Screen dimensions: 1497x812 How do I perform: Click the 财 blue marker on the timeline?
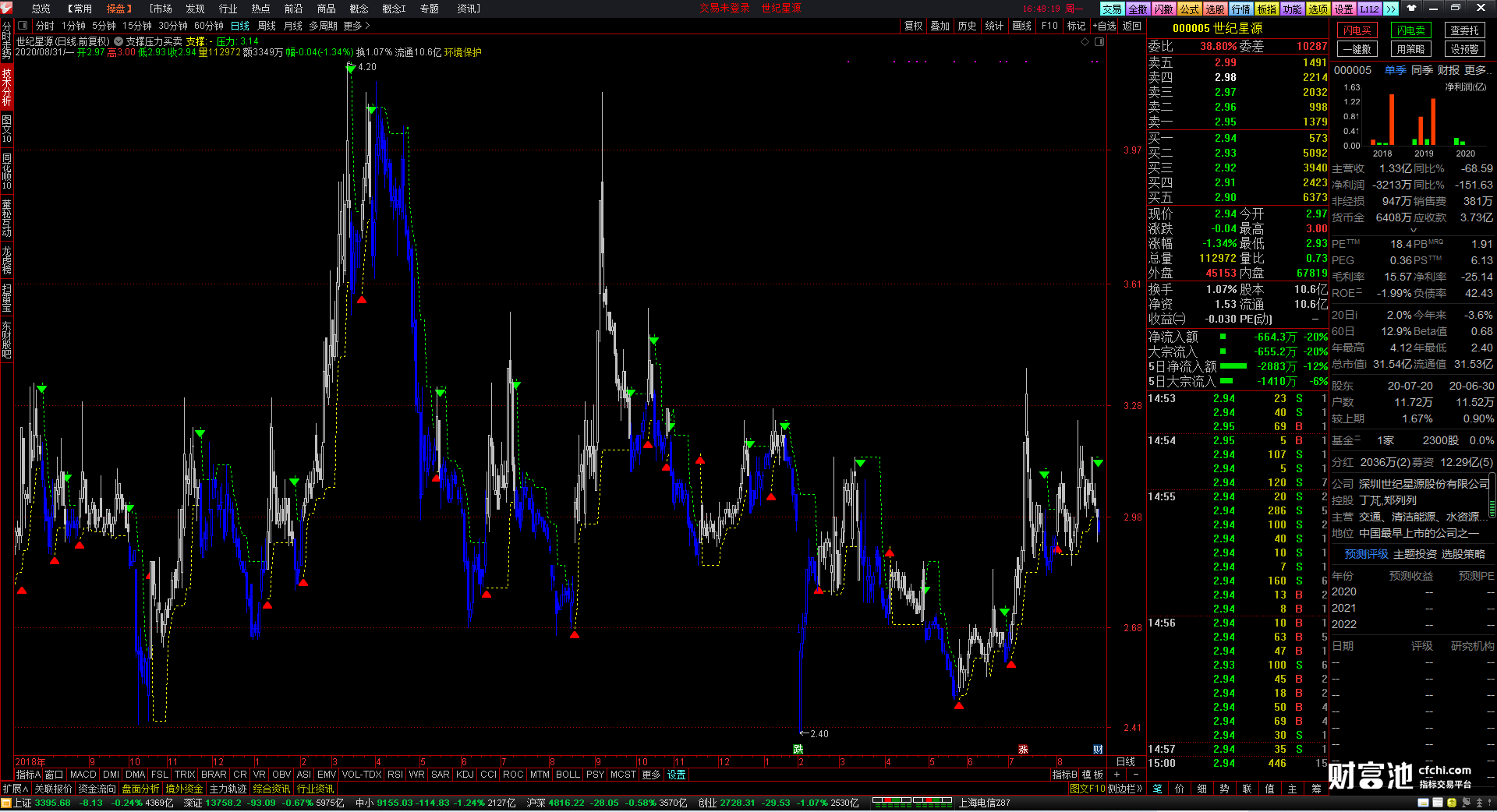coord(1098,750)
